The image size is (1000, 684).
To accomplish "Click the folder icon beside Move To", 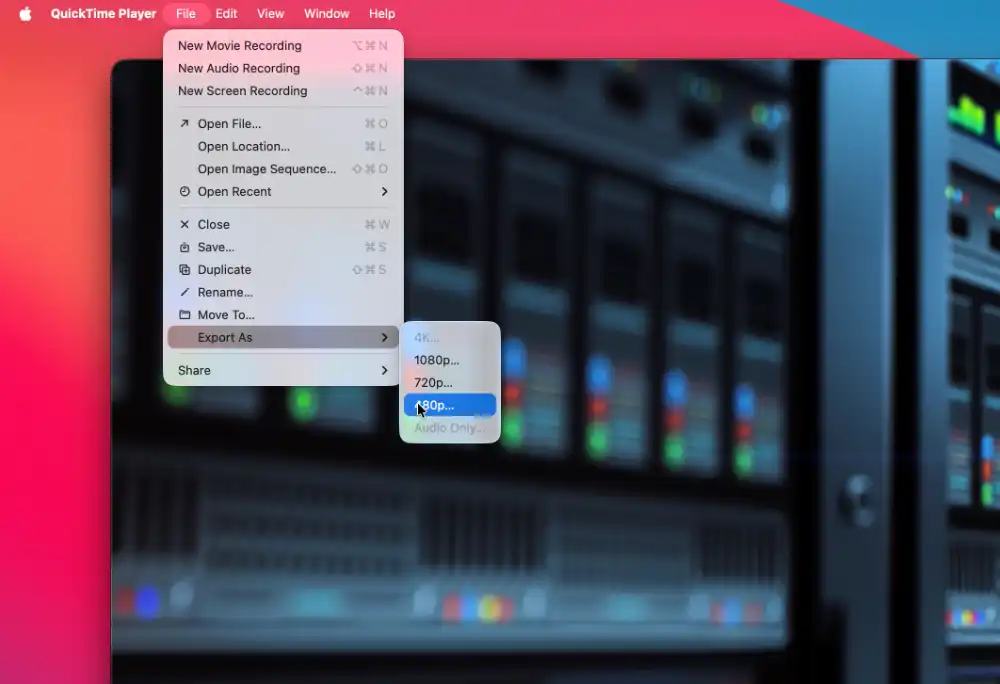I will (184, 315).
